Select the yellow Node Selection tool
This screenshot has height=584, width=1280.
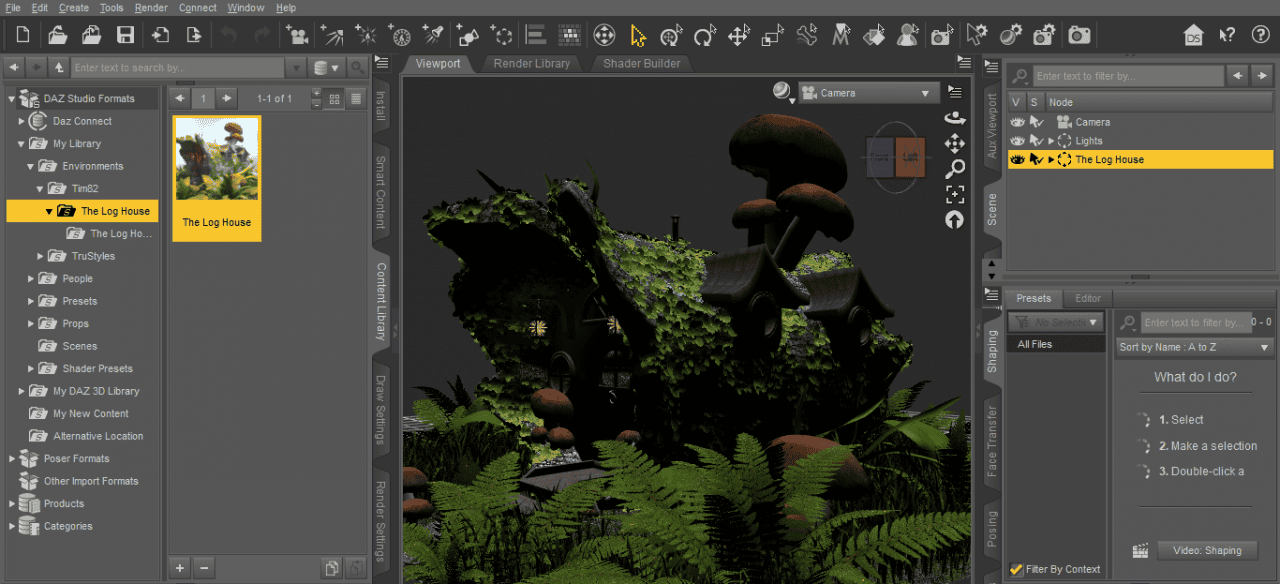pos(637,35)
